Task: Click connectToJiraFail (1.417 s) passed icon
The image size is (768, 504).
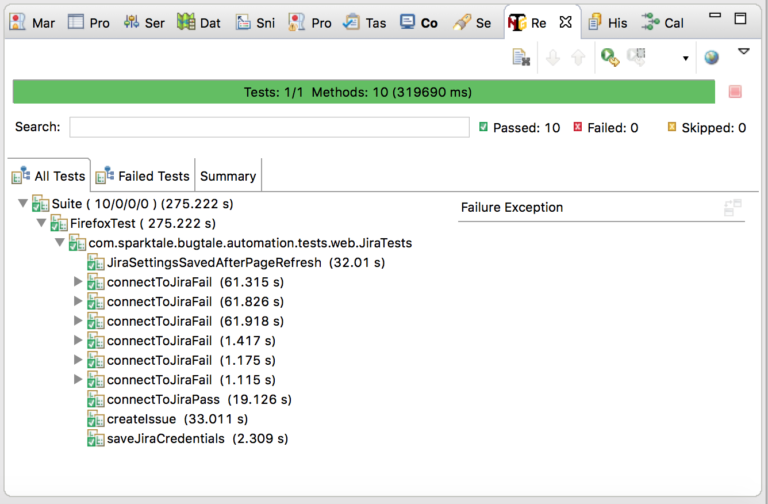Action: 96,341
